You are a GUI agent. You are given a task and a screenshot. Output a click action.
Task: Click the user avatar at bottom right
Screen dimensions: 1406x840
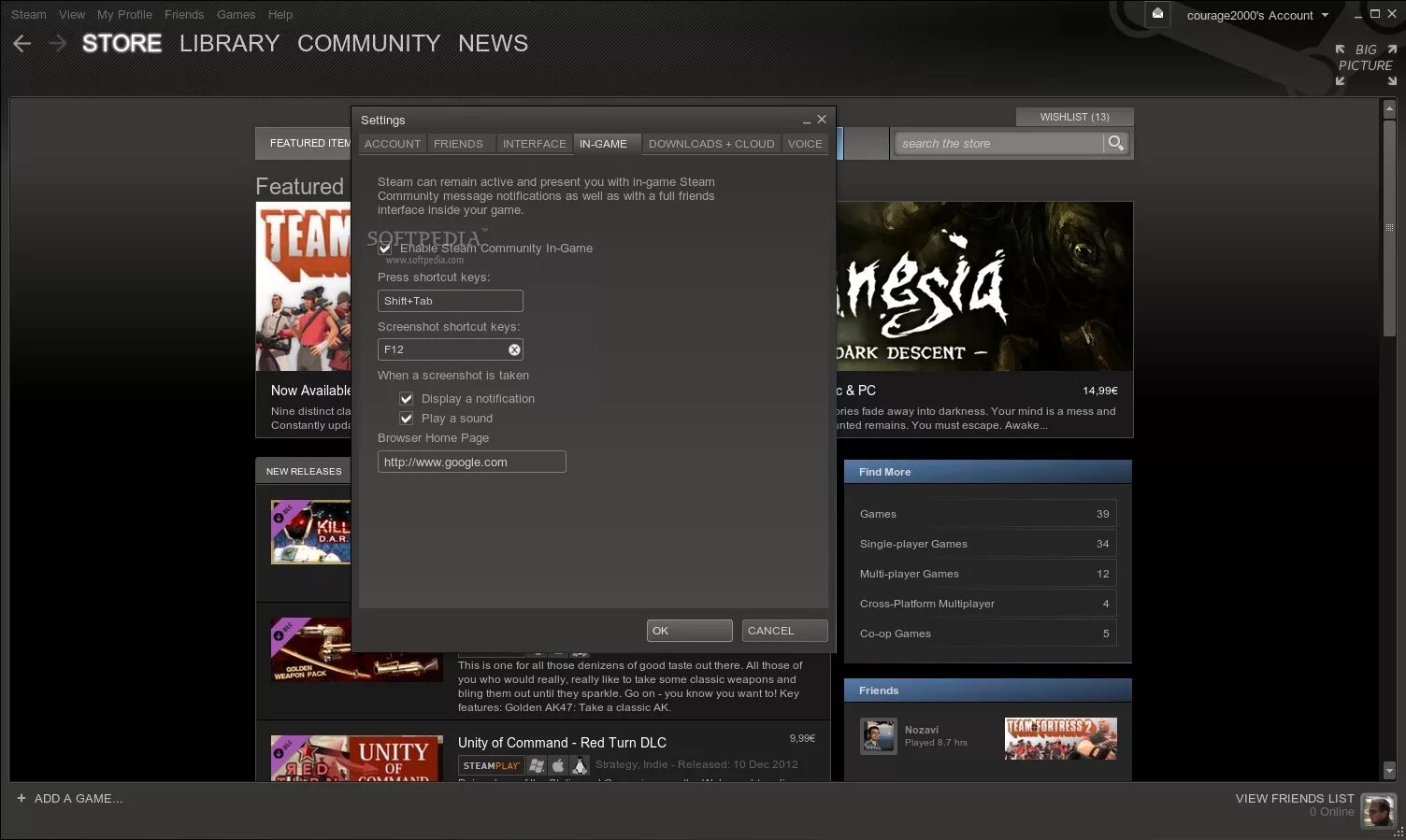coord(1378,810)
